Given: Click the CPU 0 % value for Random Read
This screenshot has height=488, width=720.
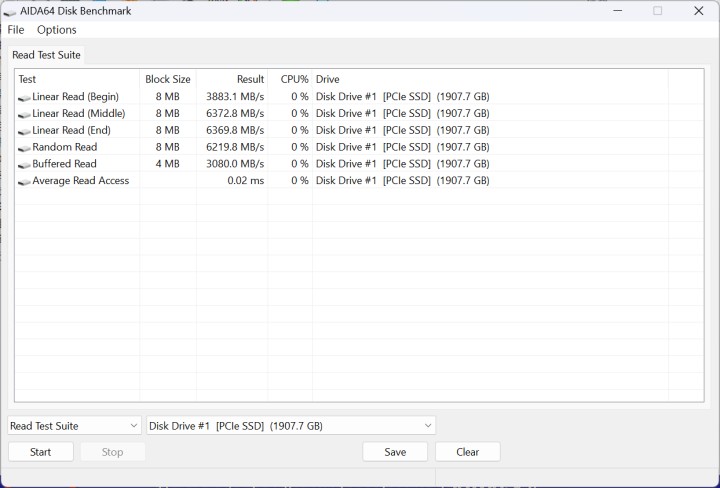Looking at the screenshot, I should click(x=299, y=147).
